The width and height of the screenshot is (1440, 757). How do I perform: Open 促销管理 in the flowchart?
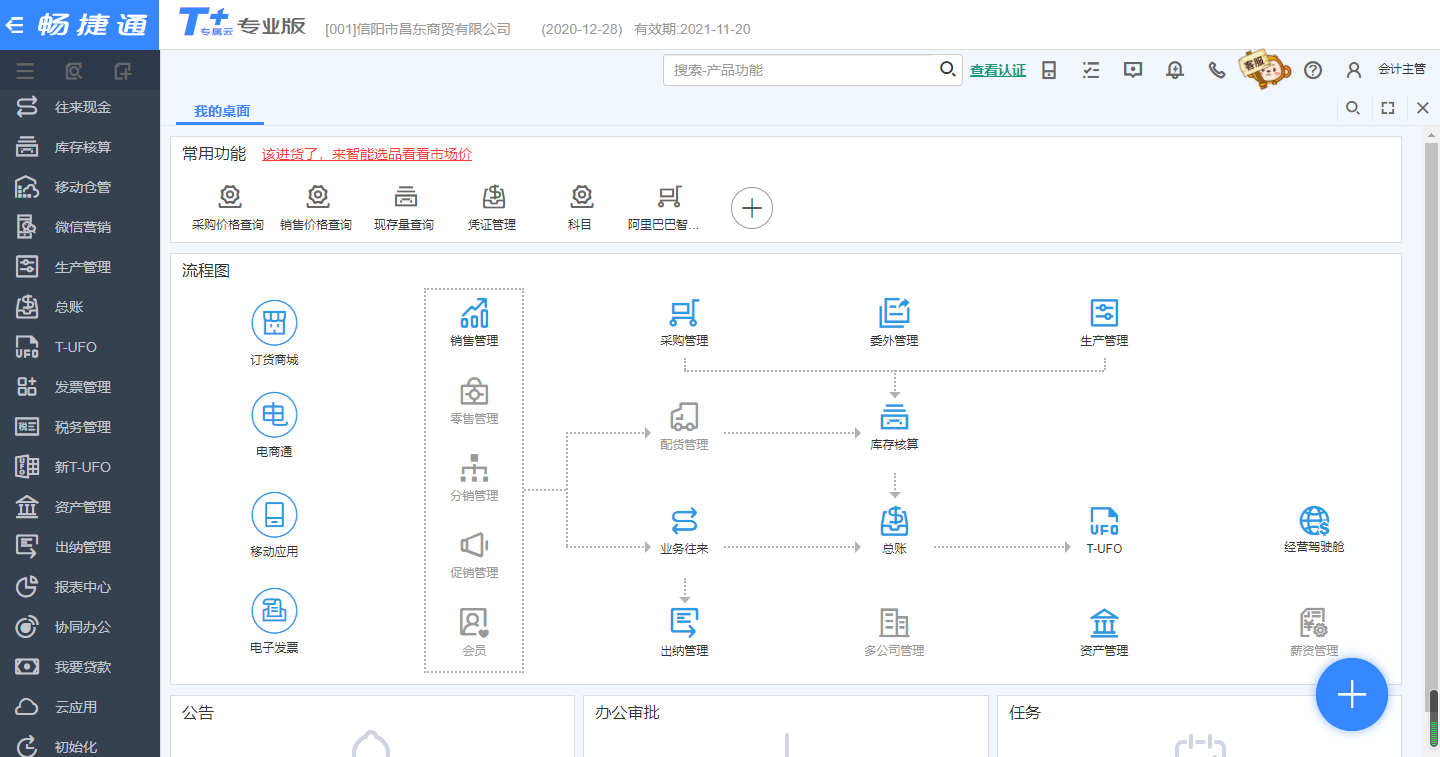(474, 554)
